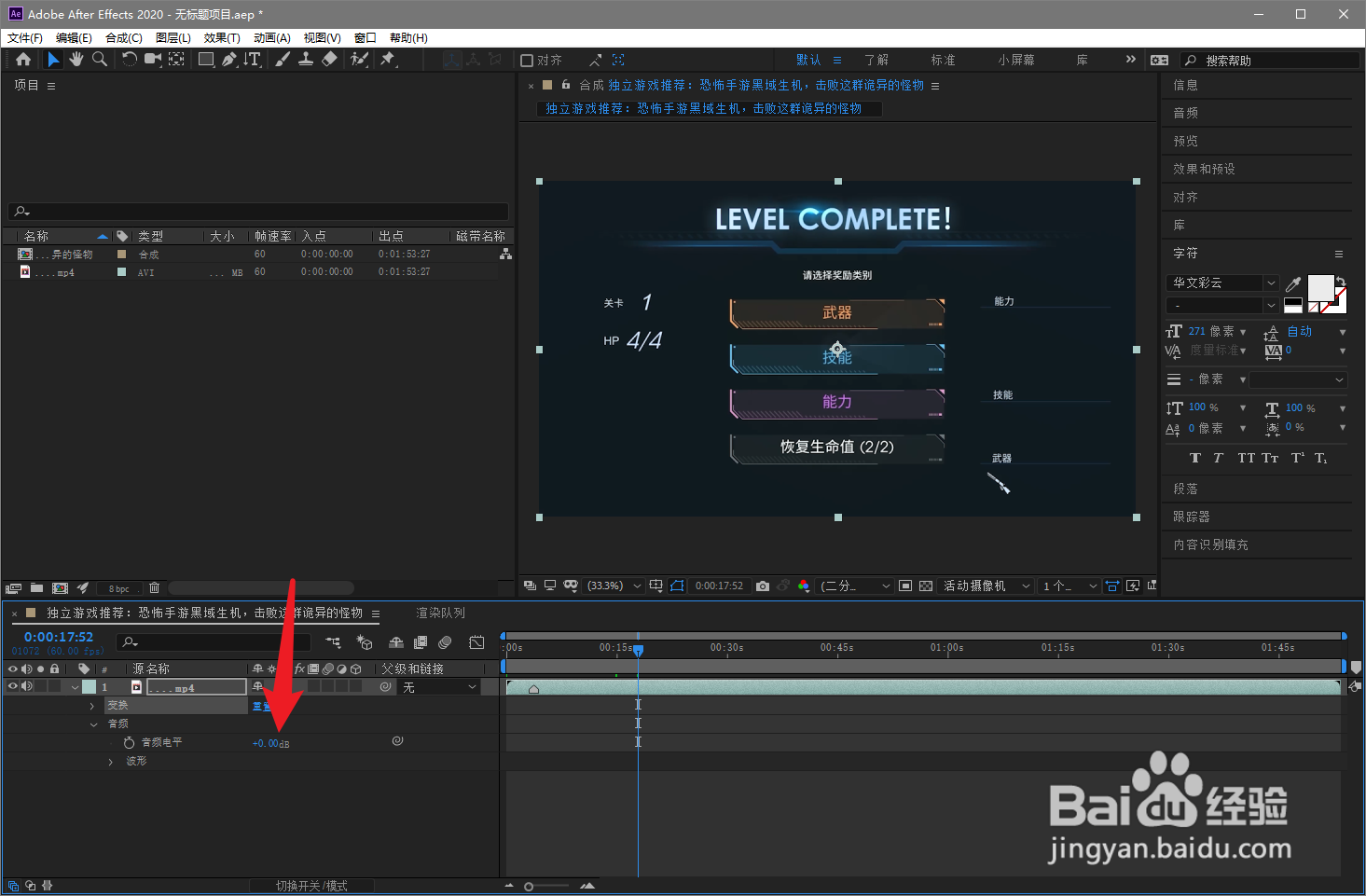Open the 效果和预设 panel
This screenshot has width=1366, height=896.
pos(1204,169)
